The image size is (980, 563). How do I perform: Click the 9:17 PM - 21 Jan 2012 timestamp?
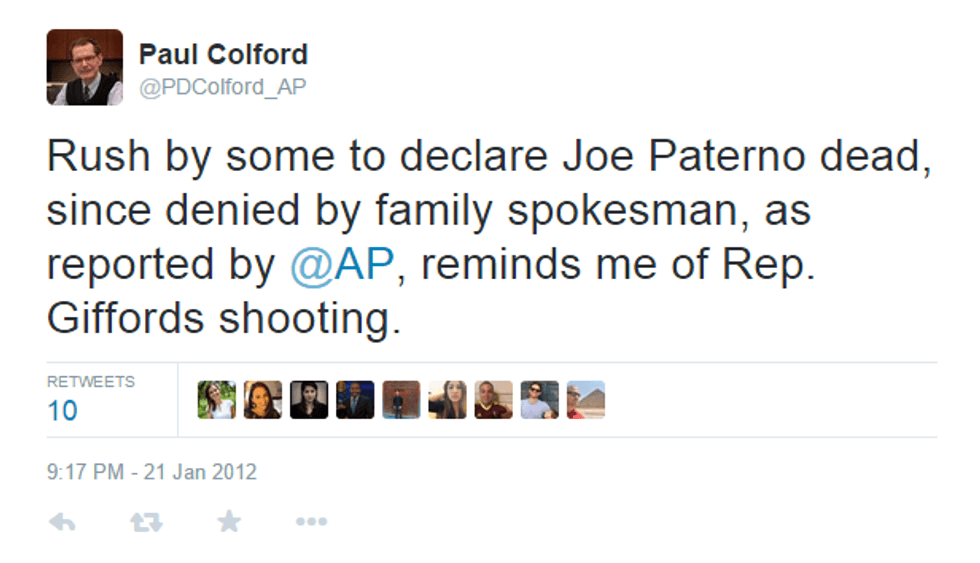(151, 471)
